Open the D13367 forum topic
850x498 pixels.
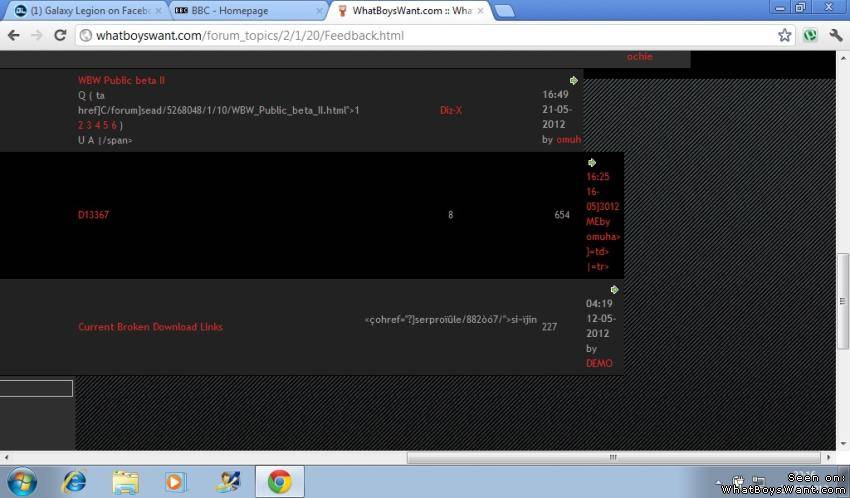click(93, 214)
